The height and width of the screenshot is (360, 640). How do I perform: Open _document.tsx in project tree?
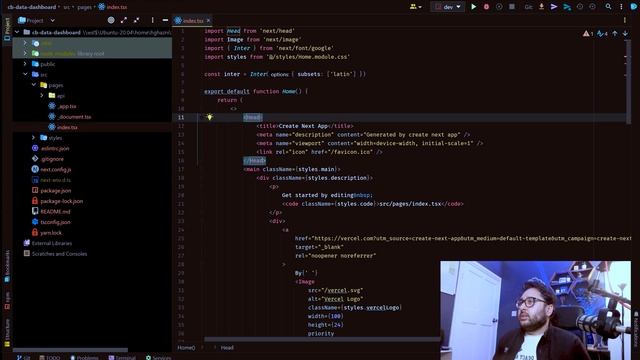(70, 117)
